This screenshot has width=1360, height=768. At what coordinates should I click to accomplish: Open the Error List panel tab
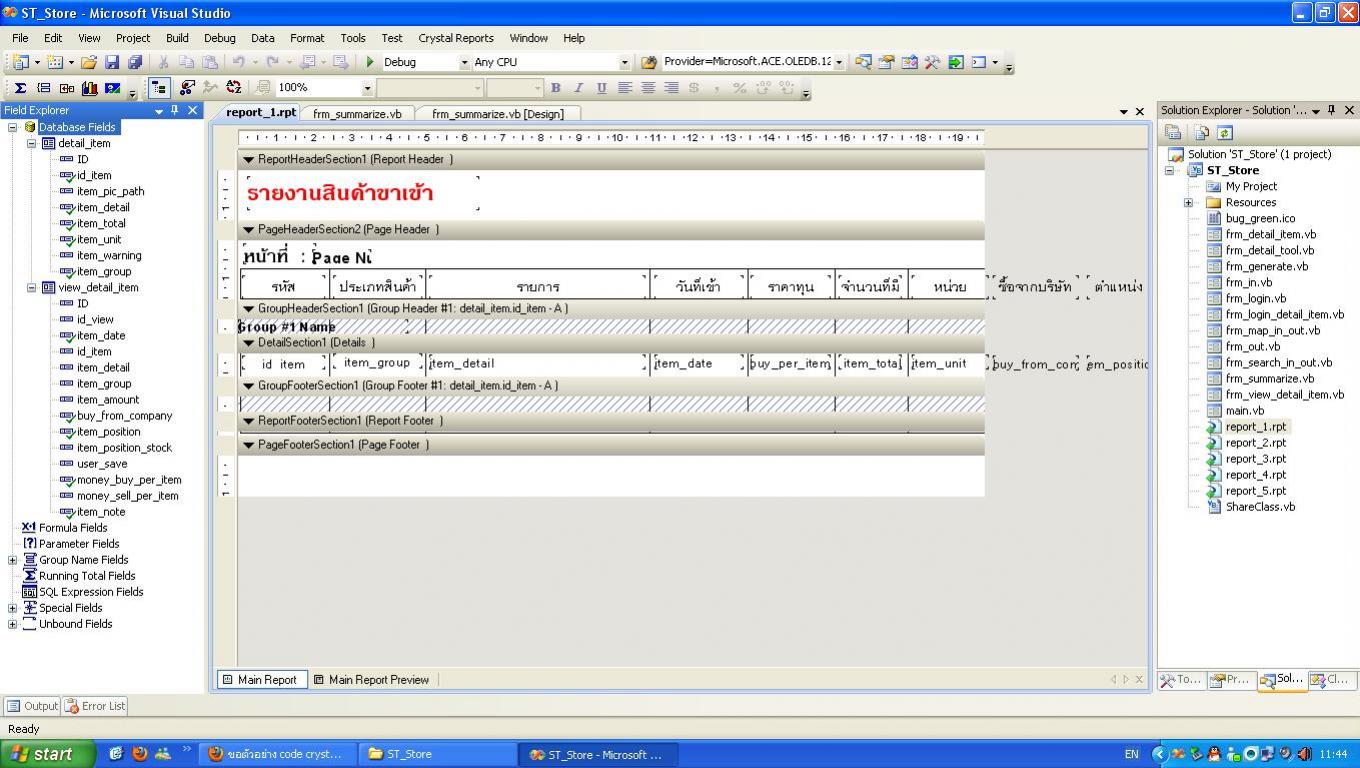[x=95, y=706]
